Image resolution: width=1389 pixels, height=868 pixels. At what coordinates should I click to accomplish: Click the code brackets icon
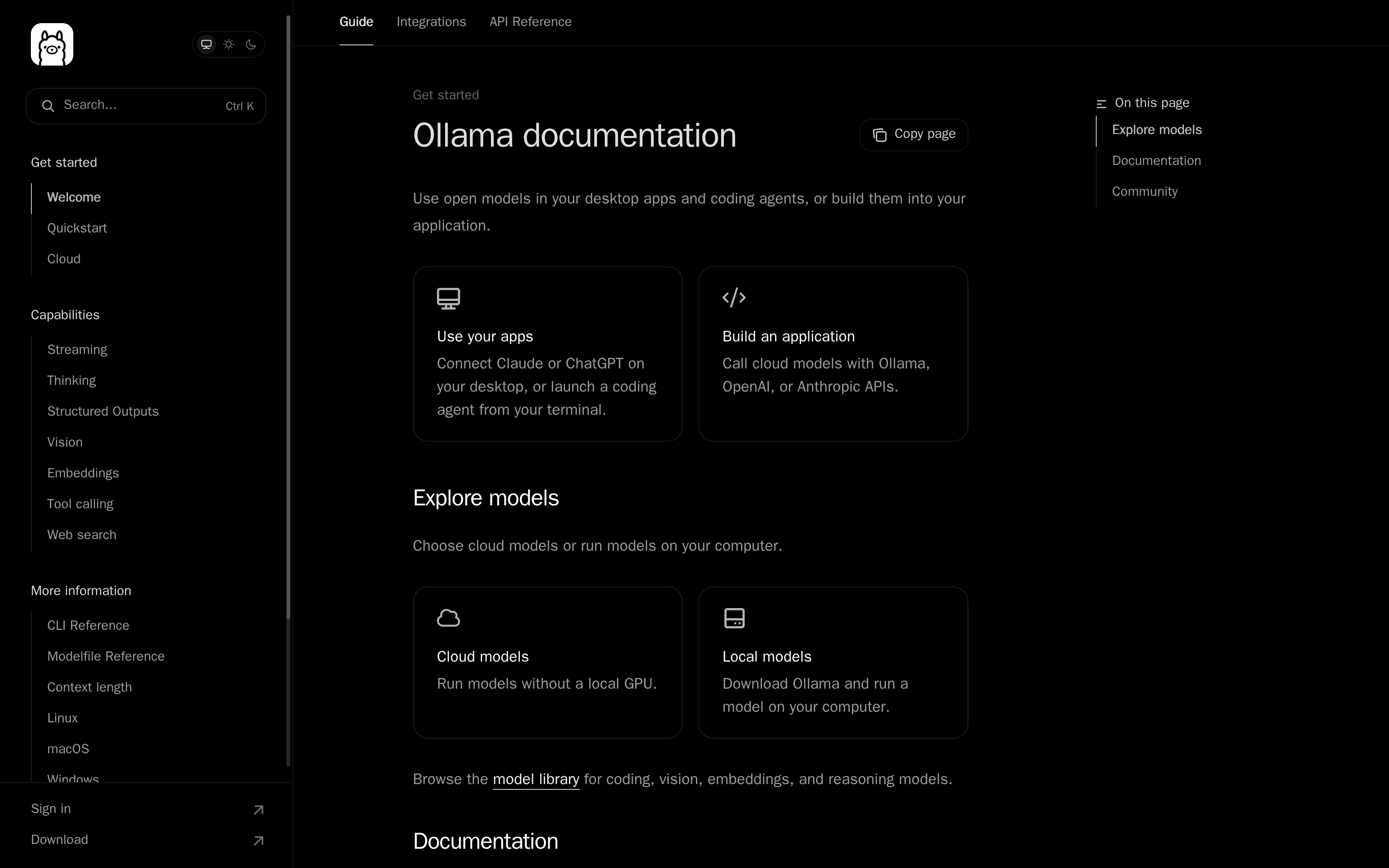coord(734,298)
